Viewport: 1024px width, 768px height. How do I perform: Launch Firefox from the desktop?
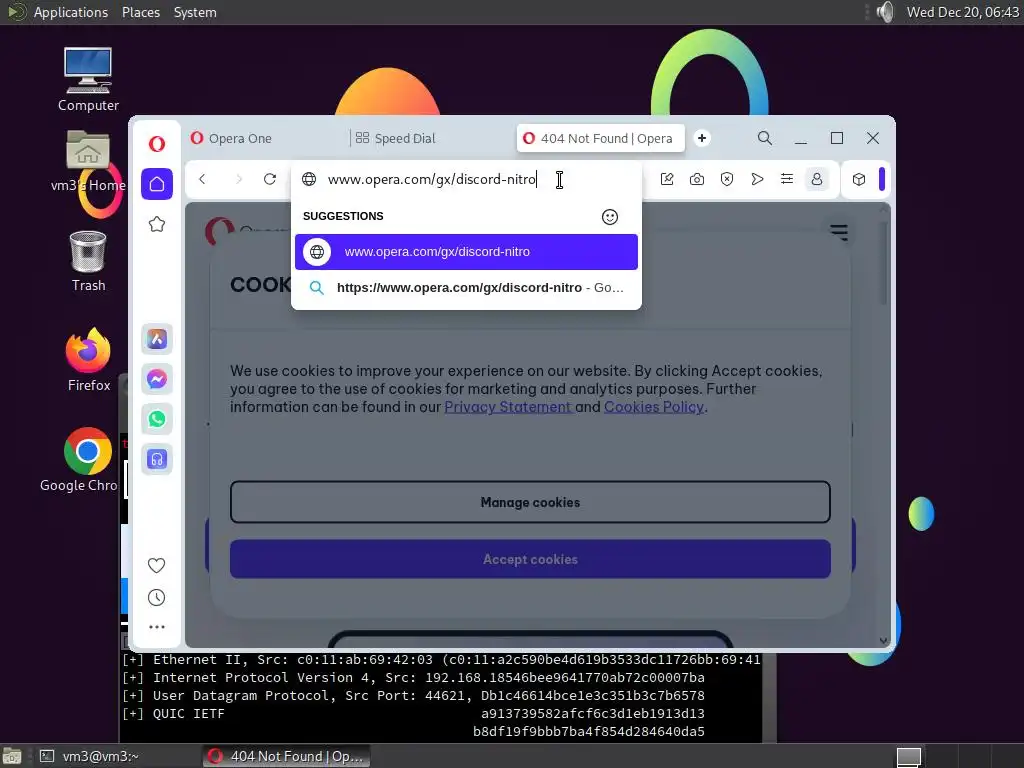(89, 360)
